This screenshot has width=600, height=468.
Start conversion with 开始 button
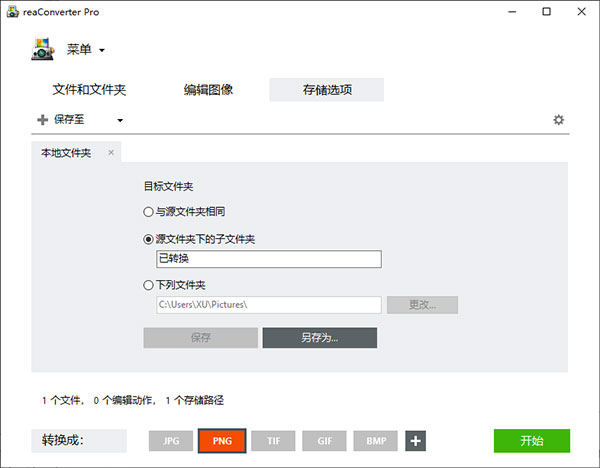(532, 441)
